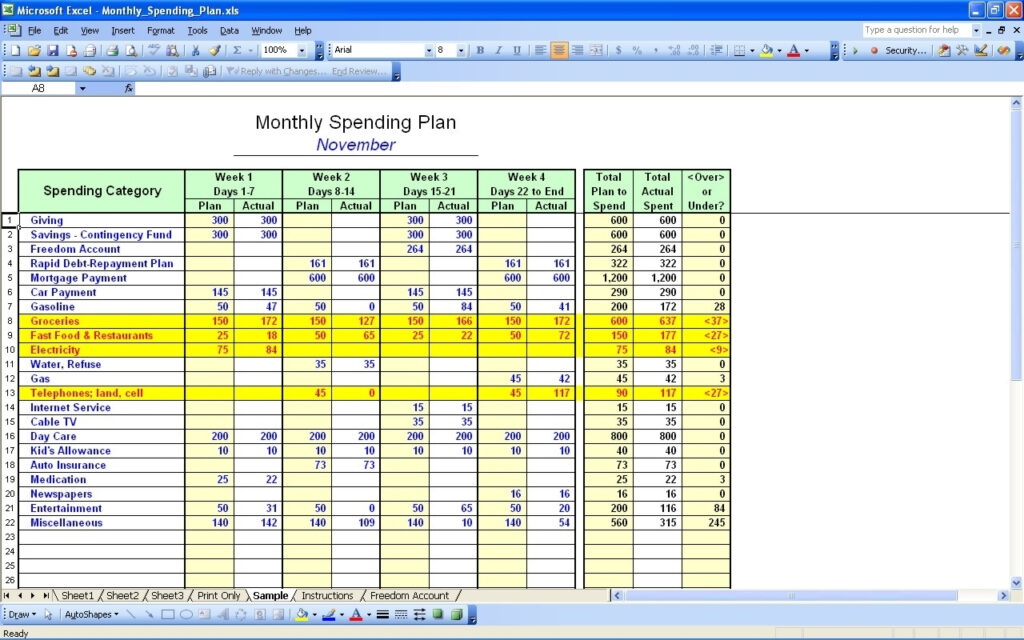Click the Security button

click(896, 50)
